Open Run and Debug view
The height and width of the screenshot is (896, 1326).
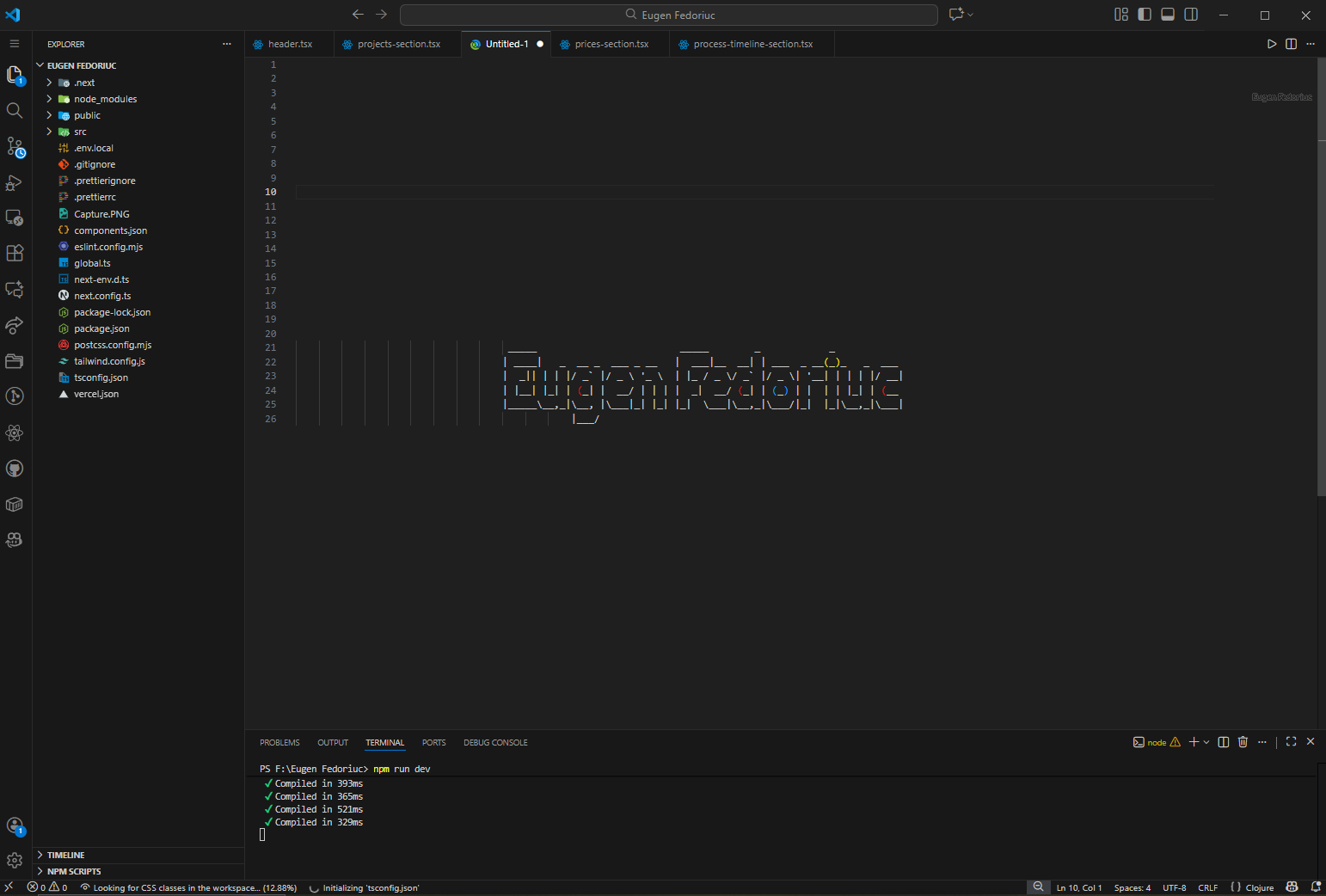15,183
